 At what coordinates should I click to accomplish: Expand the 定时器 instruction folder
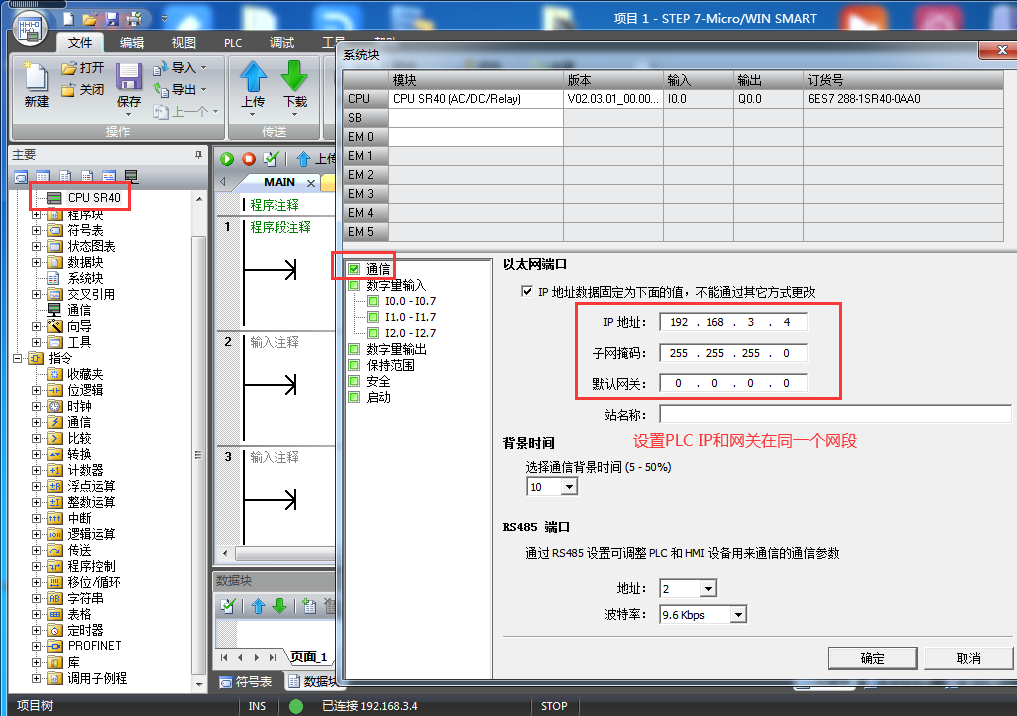point(36,630)
